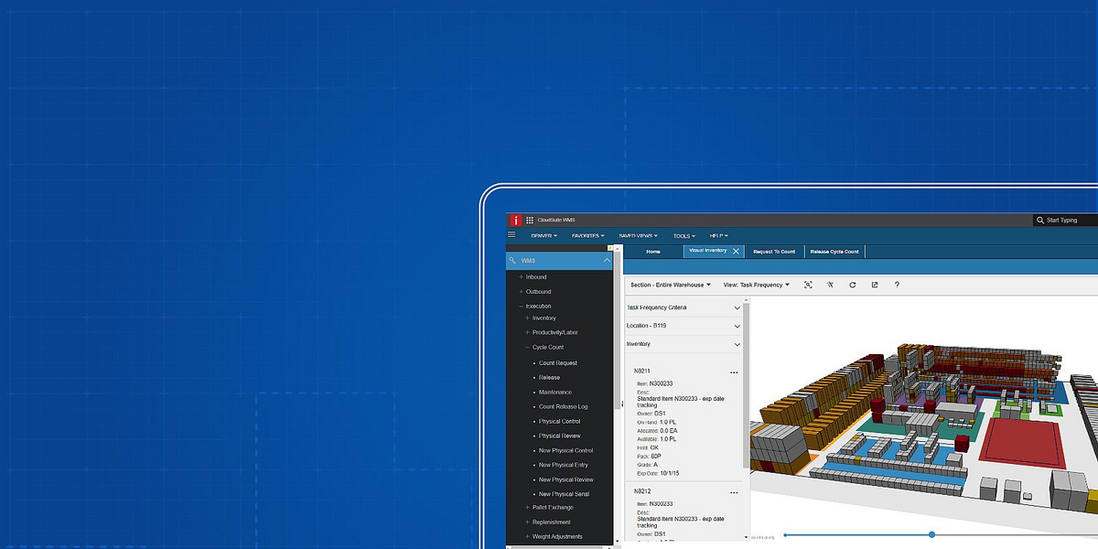Expand Inventory under Execution
The width and height of the screenshot is (1098, 549).
coord(527,319)
